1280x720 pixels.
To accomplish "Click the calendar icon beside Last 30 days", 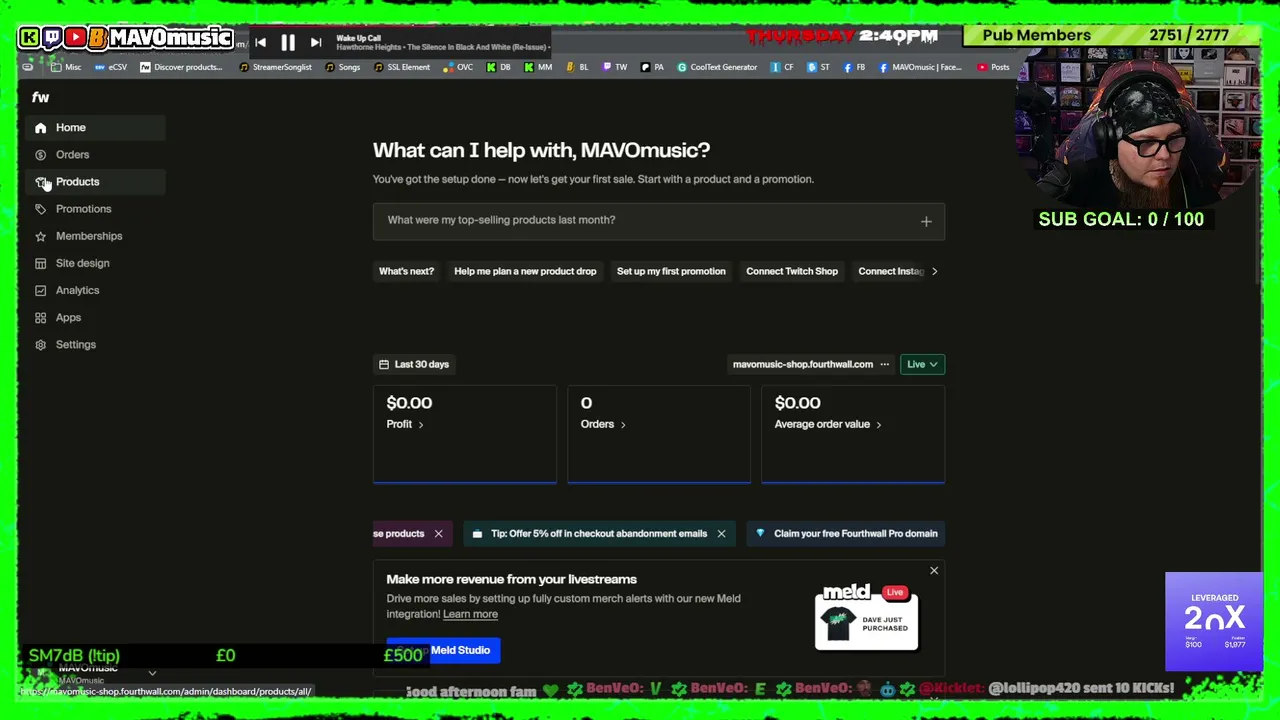I will tap(384, 364).
